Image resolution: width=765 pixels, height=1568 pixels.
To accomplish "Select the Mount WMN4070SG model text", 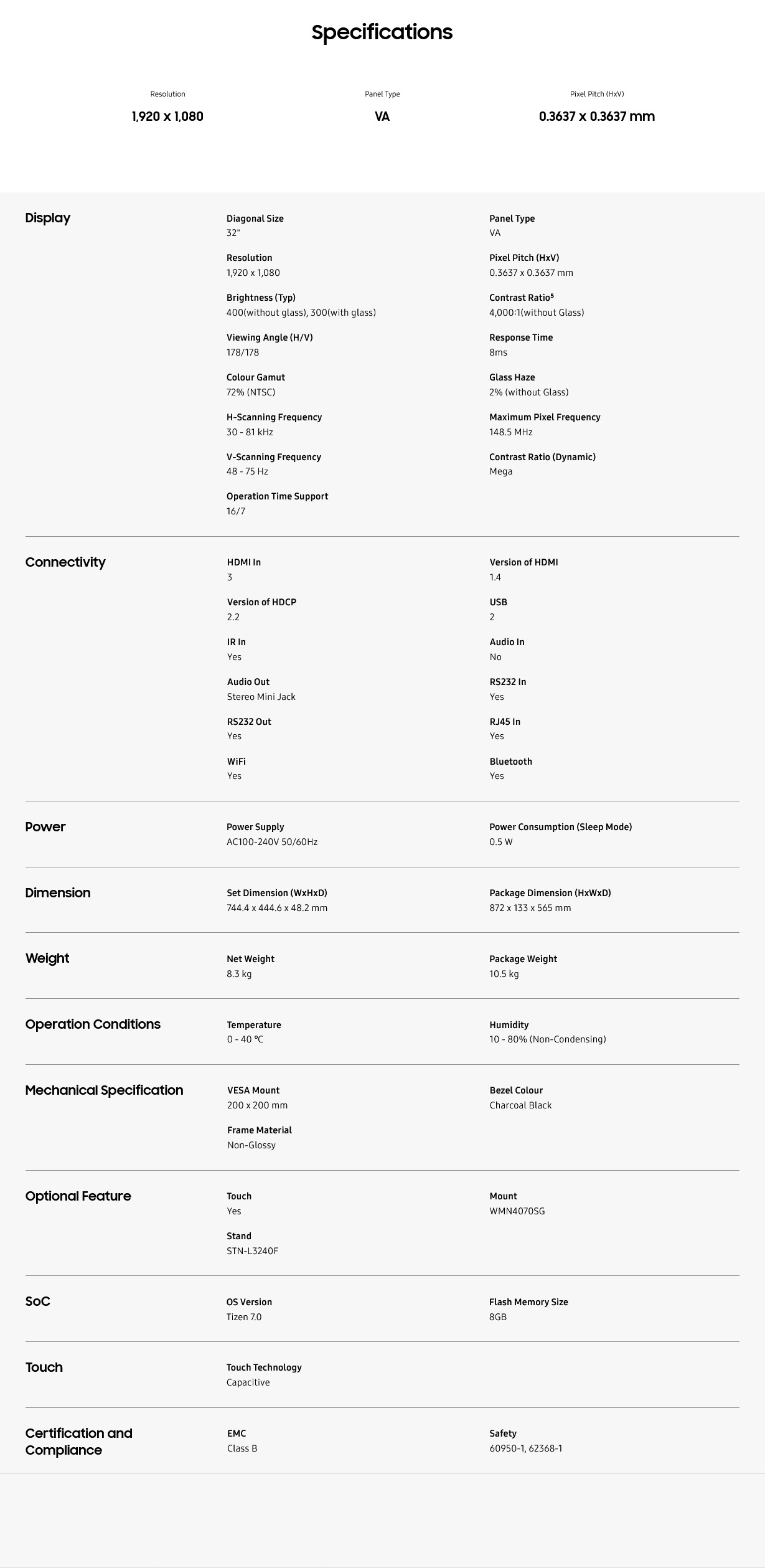I will (x=517, y=1211).
